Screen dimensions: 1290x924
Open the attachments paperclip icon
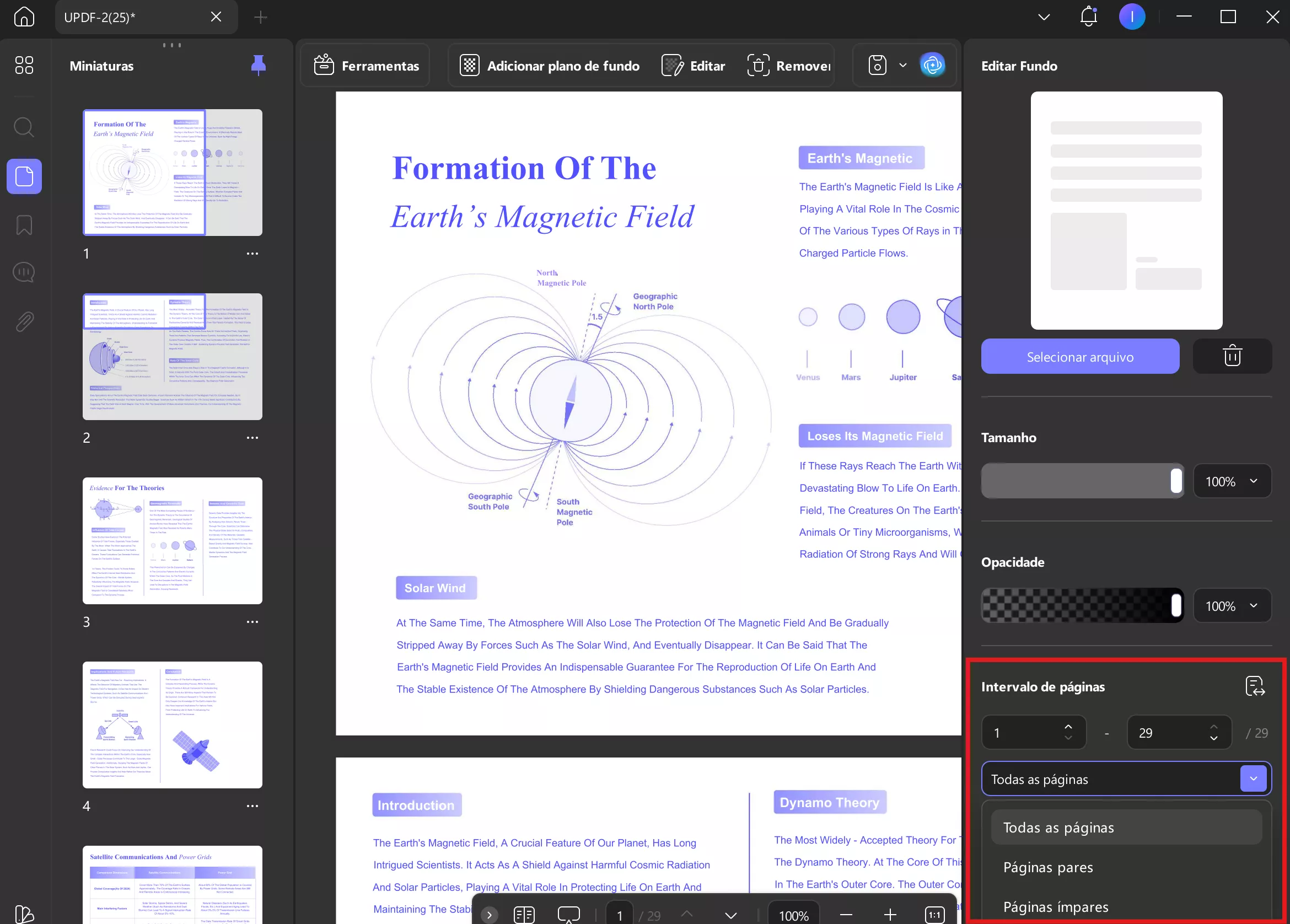pos(24,321)
